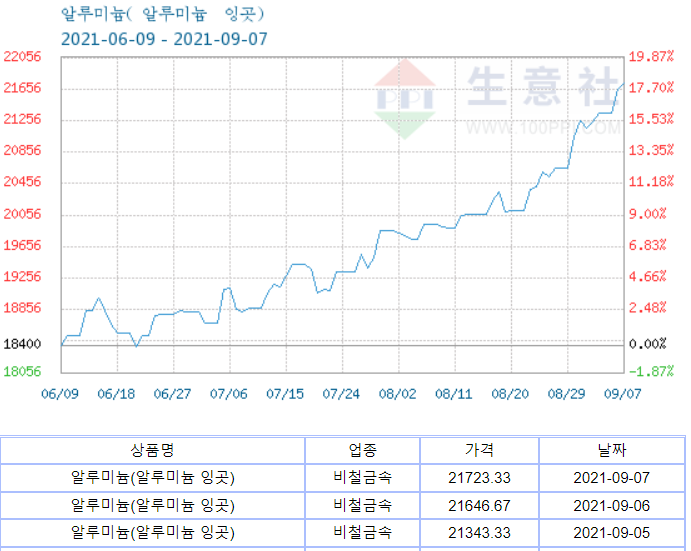Select the date range '2021-06-09 - 2021-09-07'

(164, 39)
